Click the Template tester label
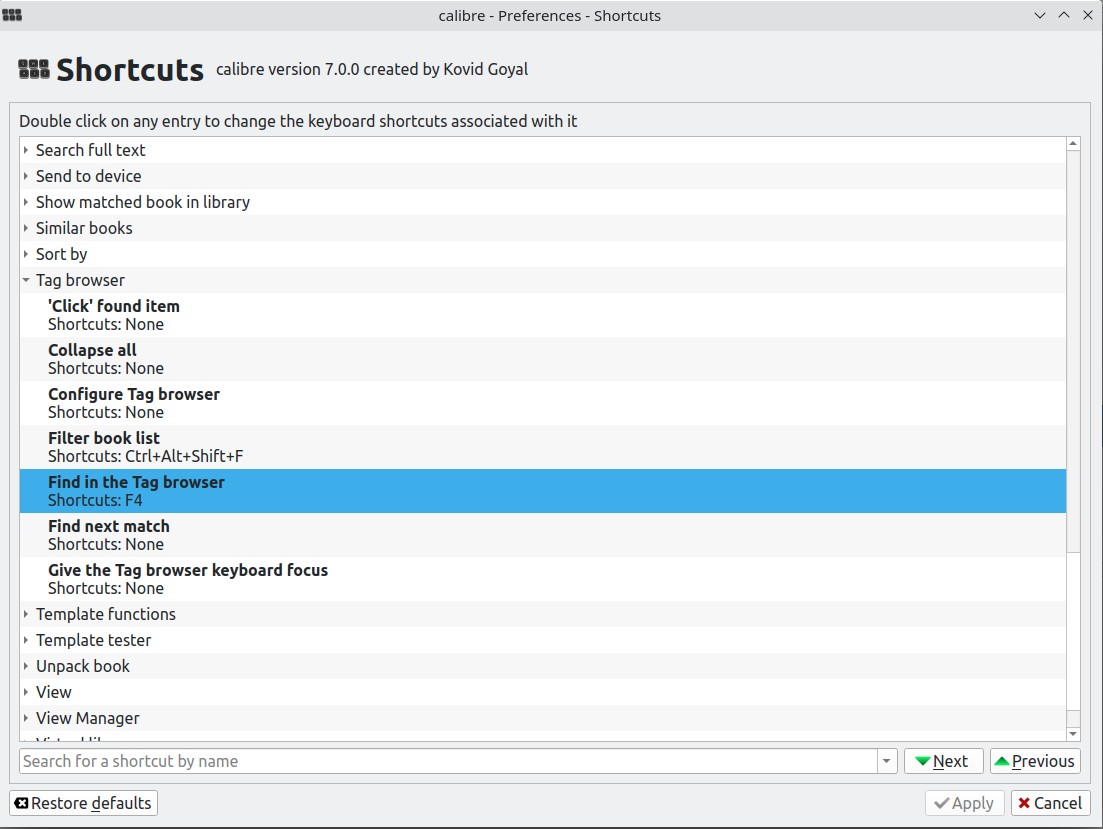This screenshot has width=1103, height=829. [x=94, y=640]
